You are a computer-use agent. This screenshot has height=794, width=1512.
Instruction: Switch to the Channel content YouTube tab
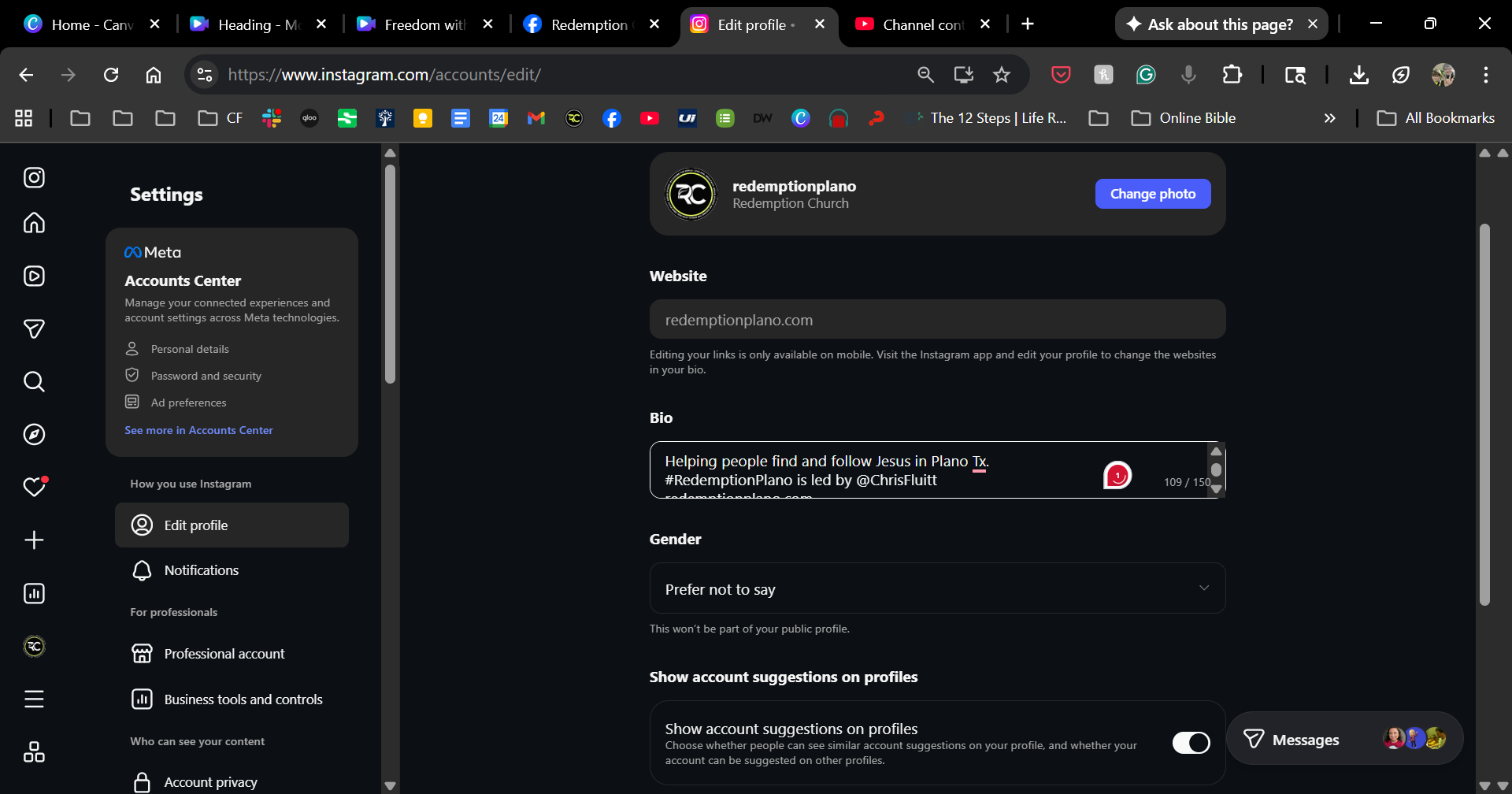point(922,24)
